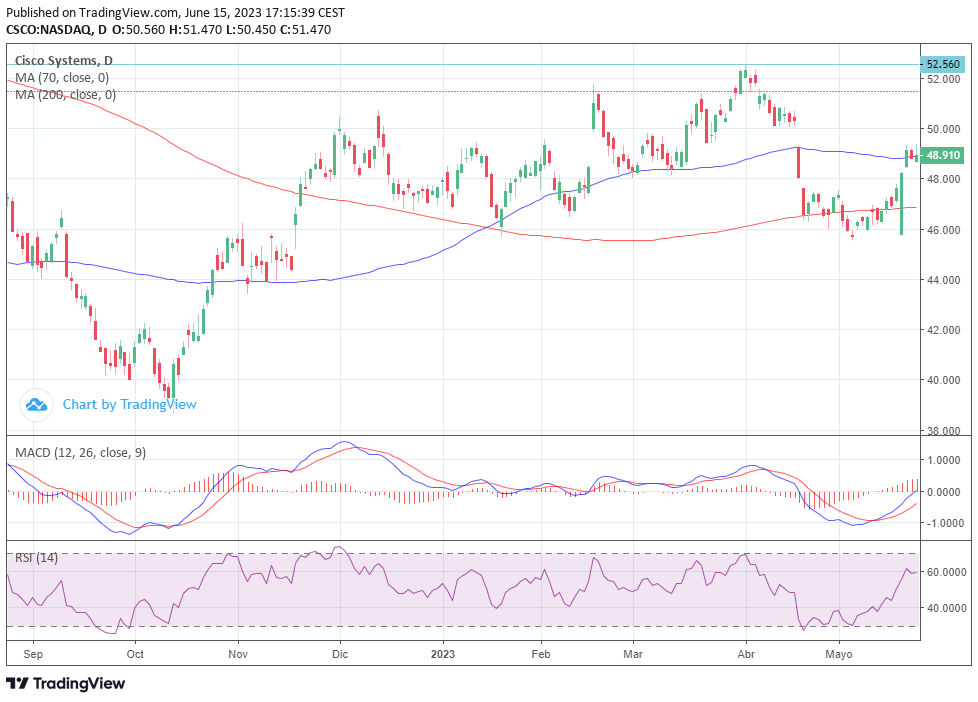
Task: Click the open price 'O:50.560' in header
Action: (x=138, y=29)
